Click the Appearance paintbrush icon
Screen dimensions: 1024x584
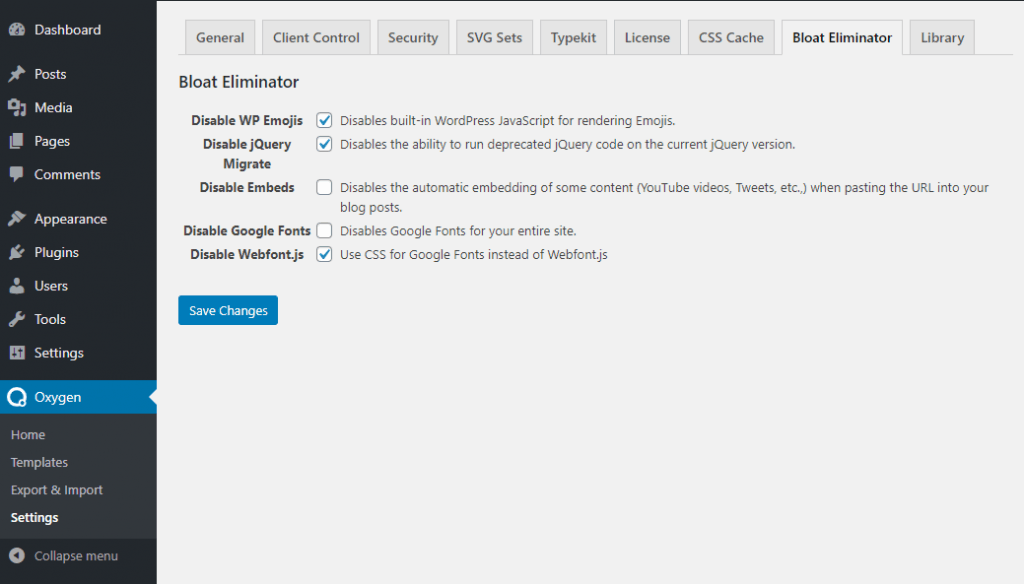pos(17,219)
